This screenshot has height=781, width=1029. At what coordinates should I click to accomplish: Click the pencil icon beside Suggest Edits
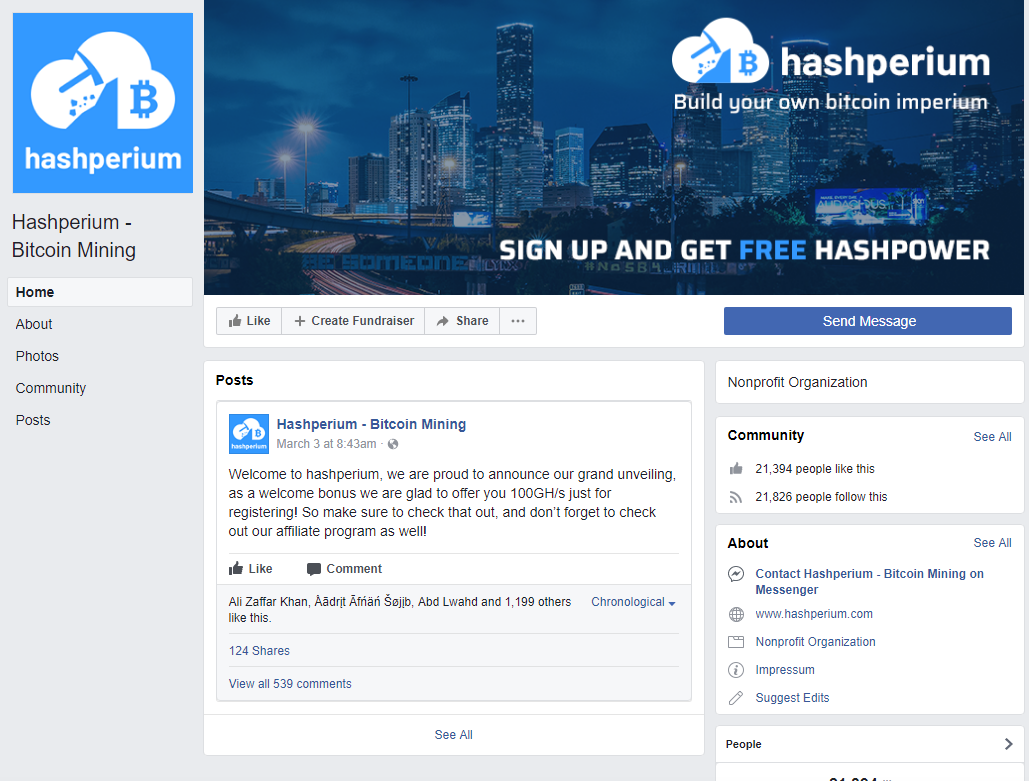click(736, 698)
